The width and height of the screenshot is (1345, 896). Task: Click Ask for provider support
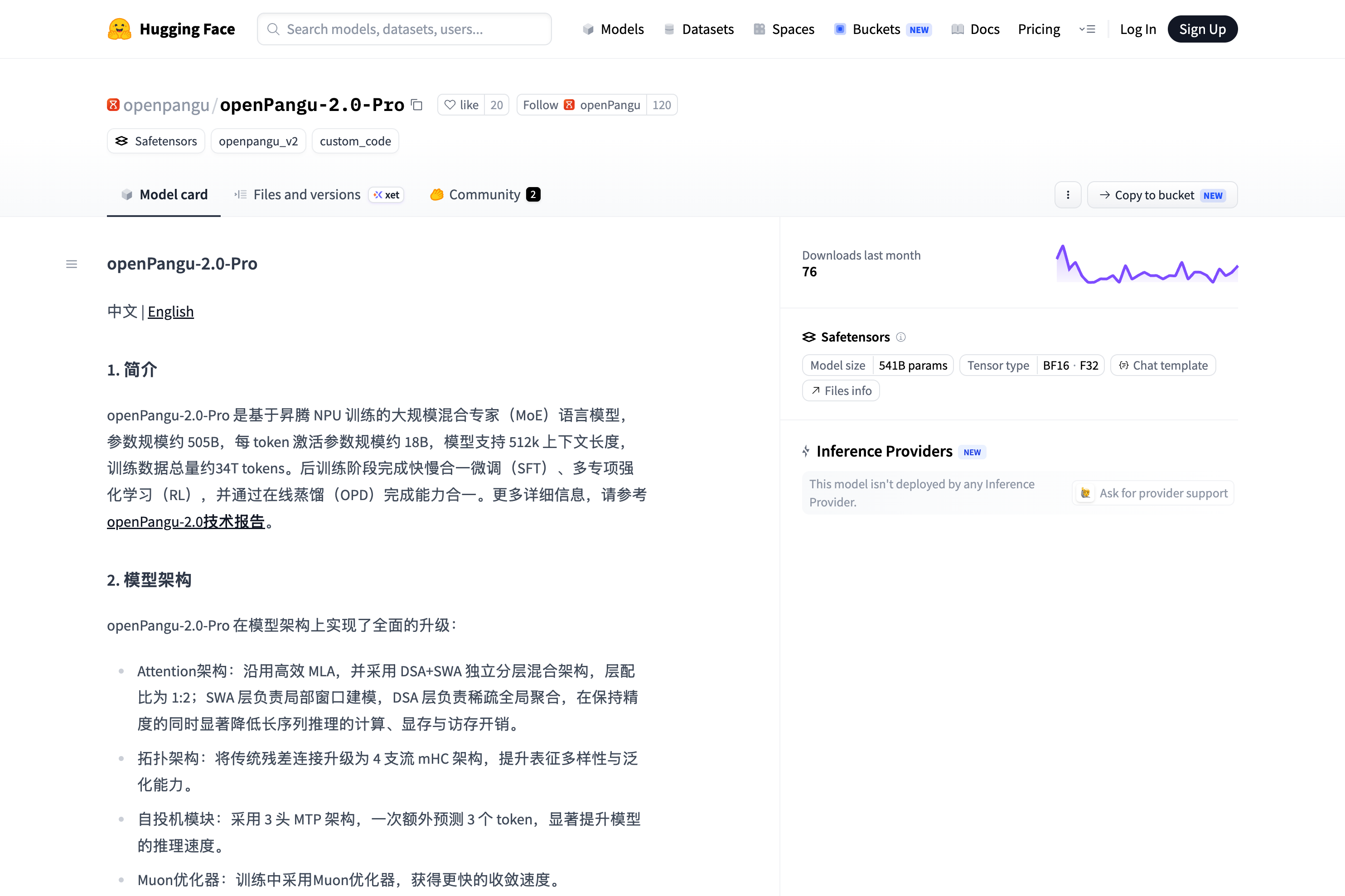pyautogui.click(x=1153, y=493)
